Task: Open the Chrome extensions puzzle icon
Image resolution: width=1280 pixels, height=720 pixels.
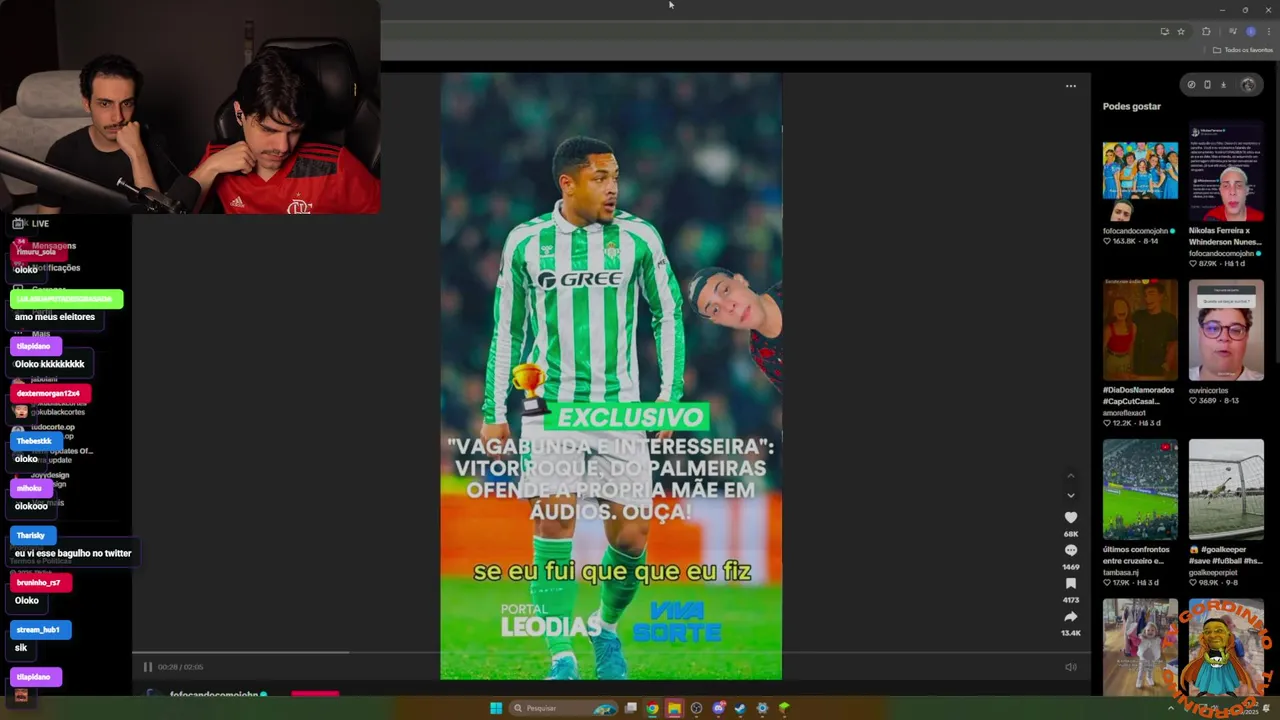Action: [1206, 32]
